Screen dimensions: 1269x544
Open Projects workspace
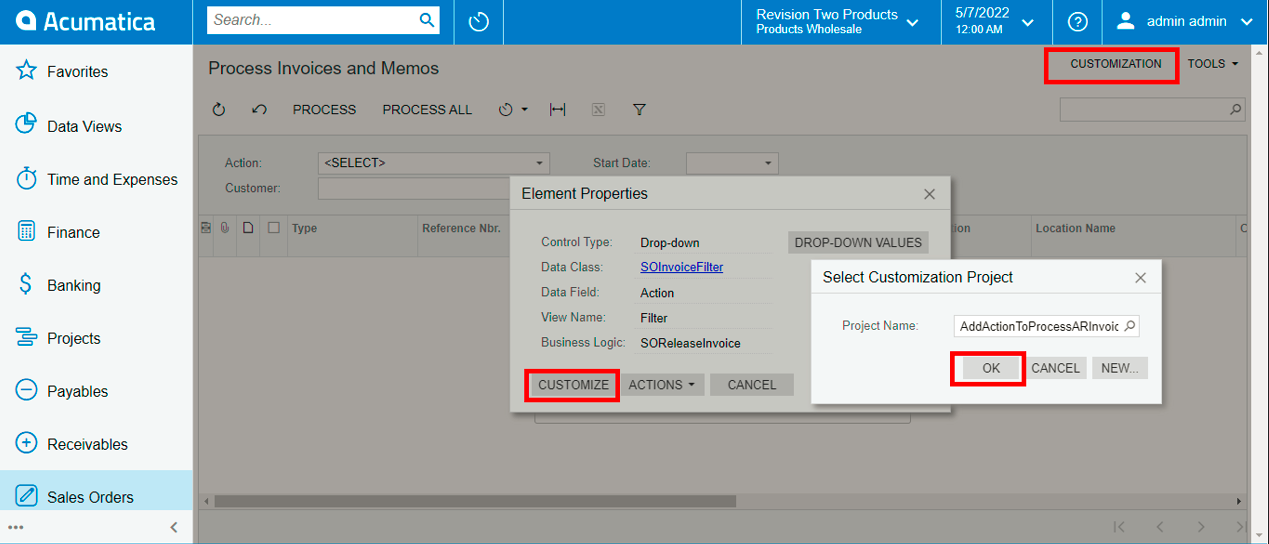click(96, 338)
